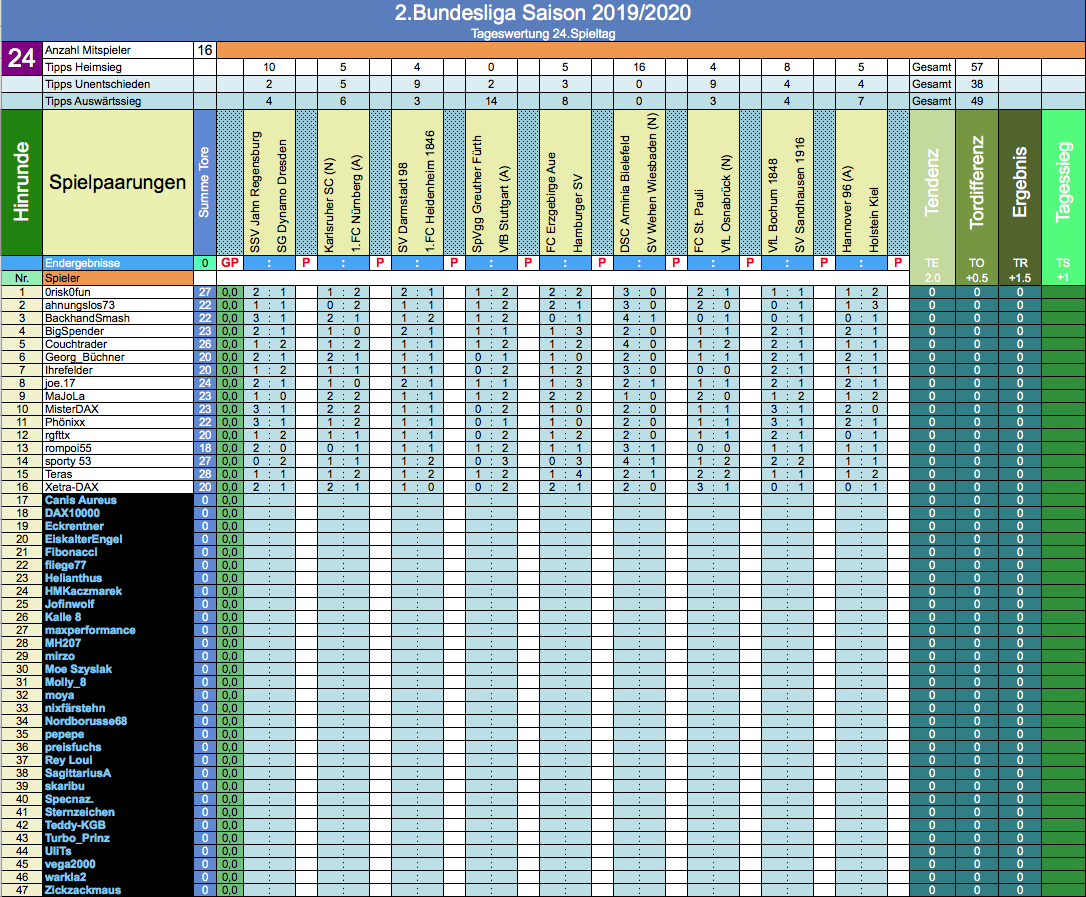The image size is (1086, 897).
Task: Click player name 'MisterDAX'
Action: 71,409
